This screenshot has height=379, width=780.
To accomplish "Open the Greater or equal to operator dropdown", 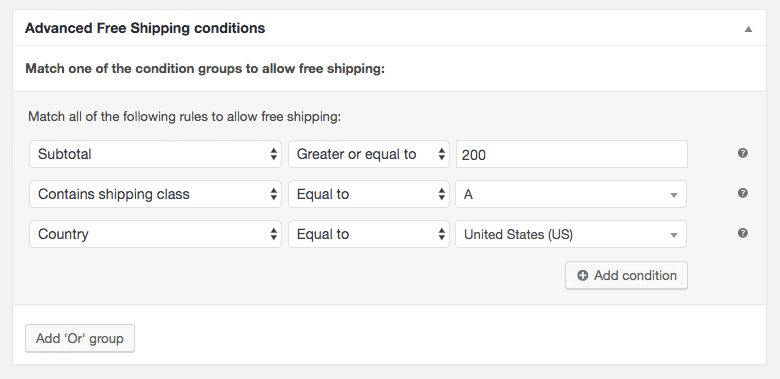I will click(369, 154).
